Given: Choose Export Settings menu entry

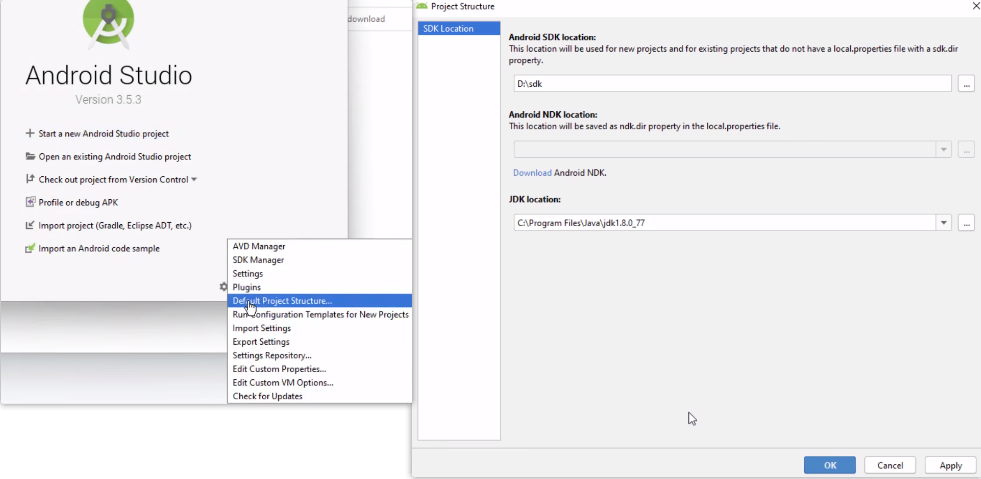Looking at the screenshot, I should click(x=320, y=342).
